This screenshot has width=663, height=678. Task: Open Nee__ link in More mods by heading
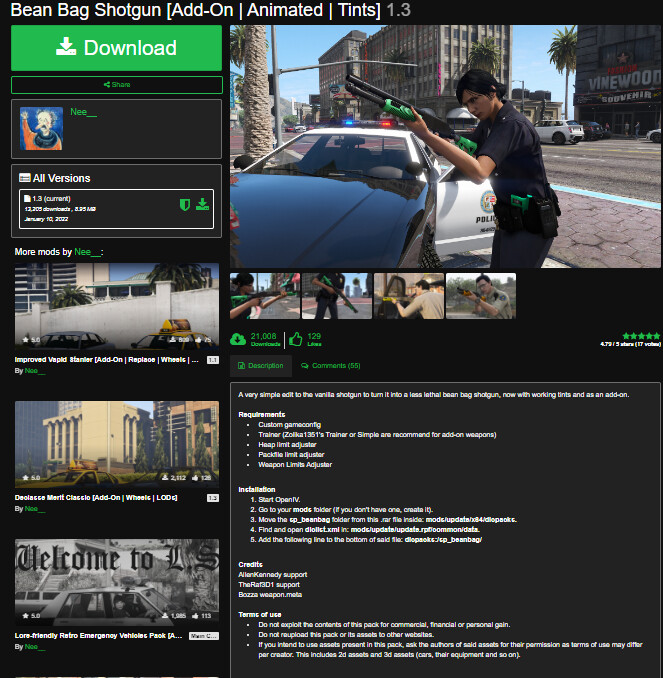(87, 252)
